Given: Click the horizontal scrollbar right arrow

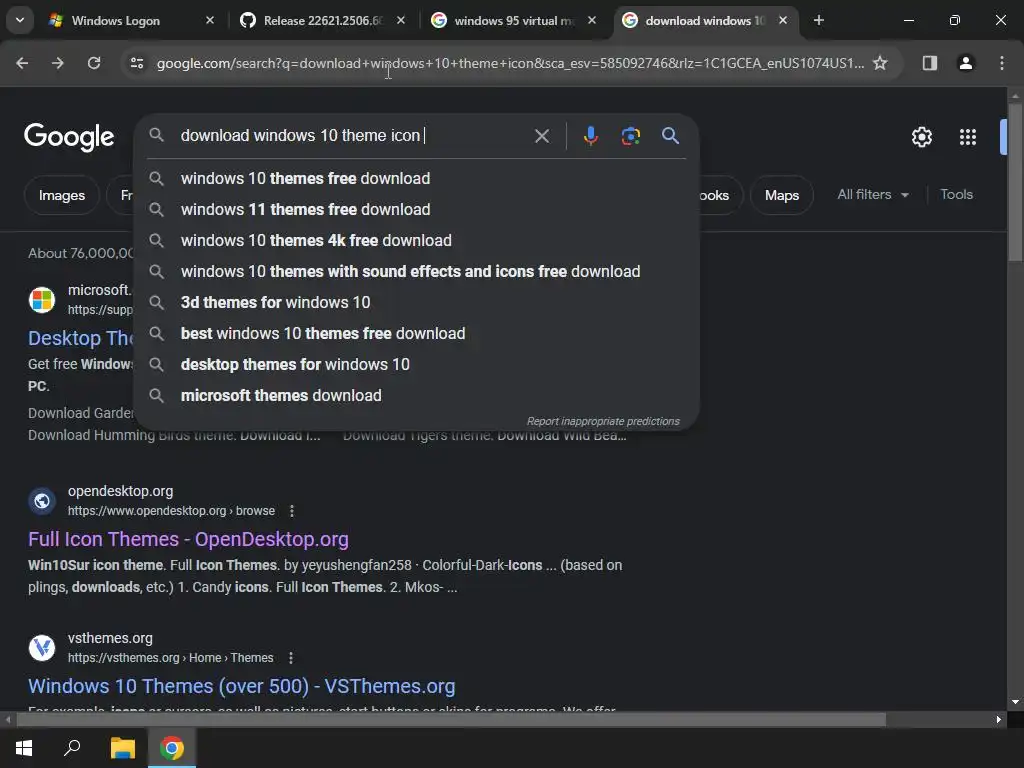Looking at the screenshot, I should 999,720.
